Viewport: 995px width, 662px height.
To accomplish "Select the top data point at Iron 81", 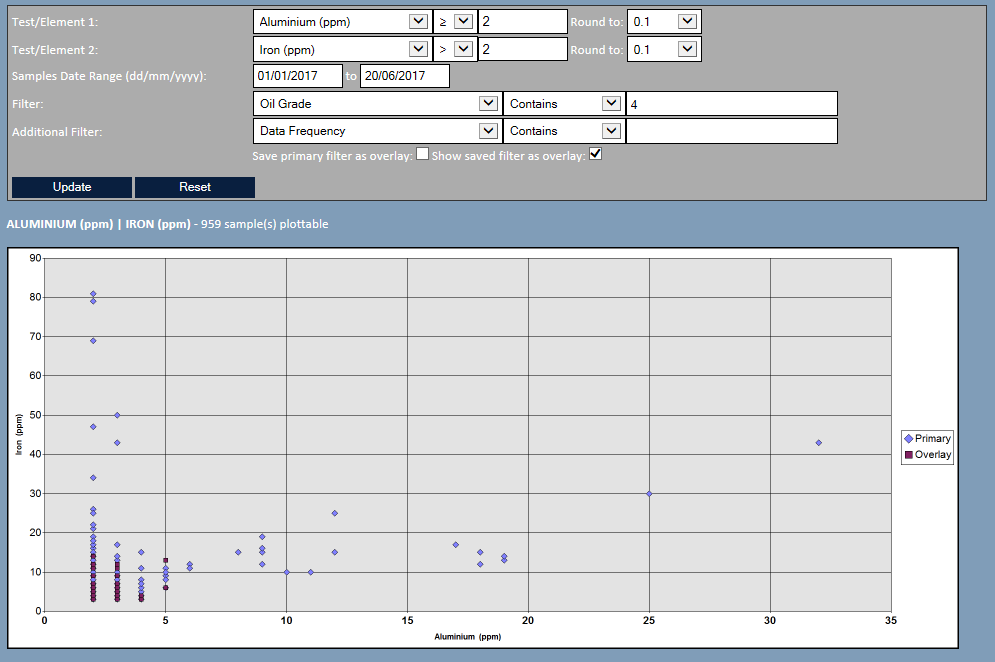I will (x=93, y=294).
